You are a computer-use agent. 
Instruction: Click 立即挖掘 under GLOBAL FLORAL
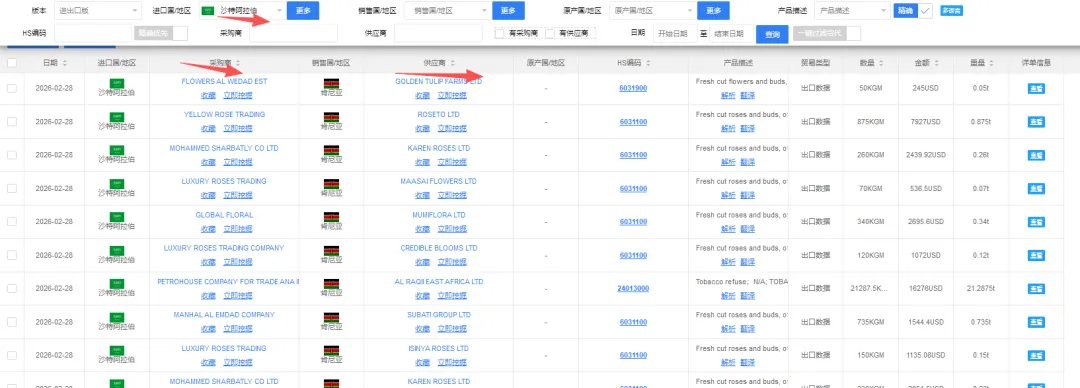click(x=238, y=229)
